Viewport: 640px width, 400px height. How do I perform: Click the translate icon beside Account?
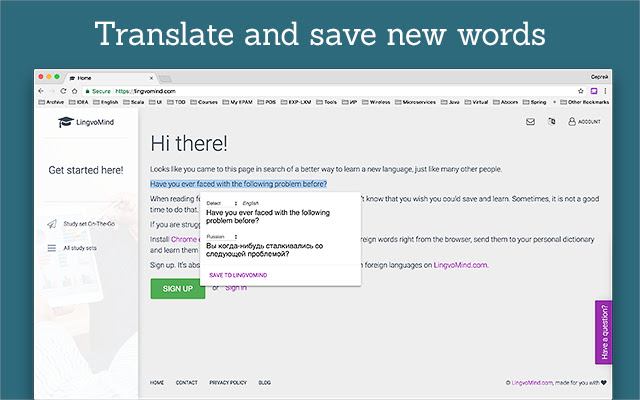click(x=551, y=122)
